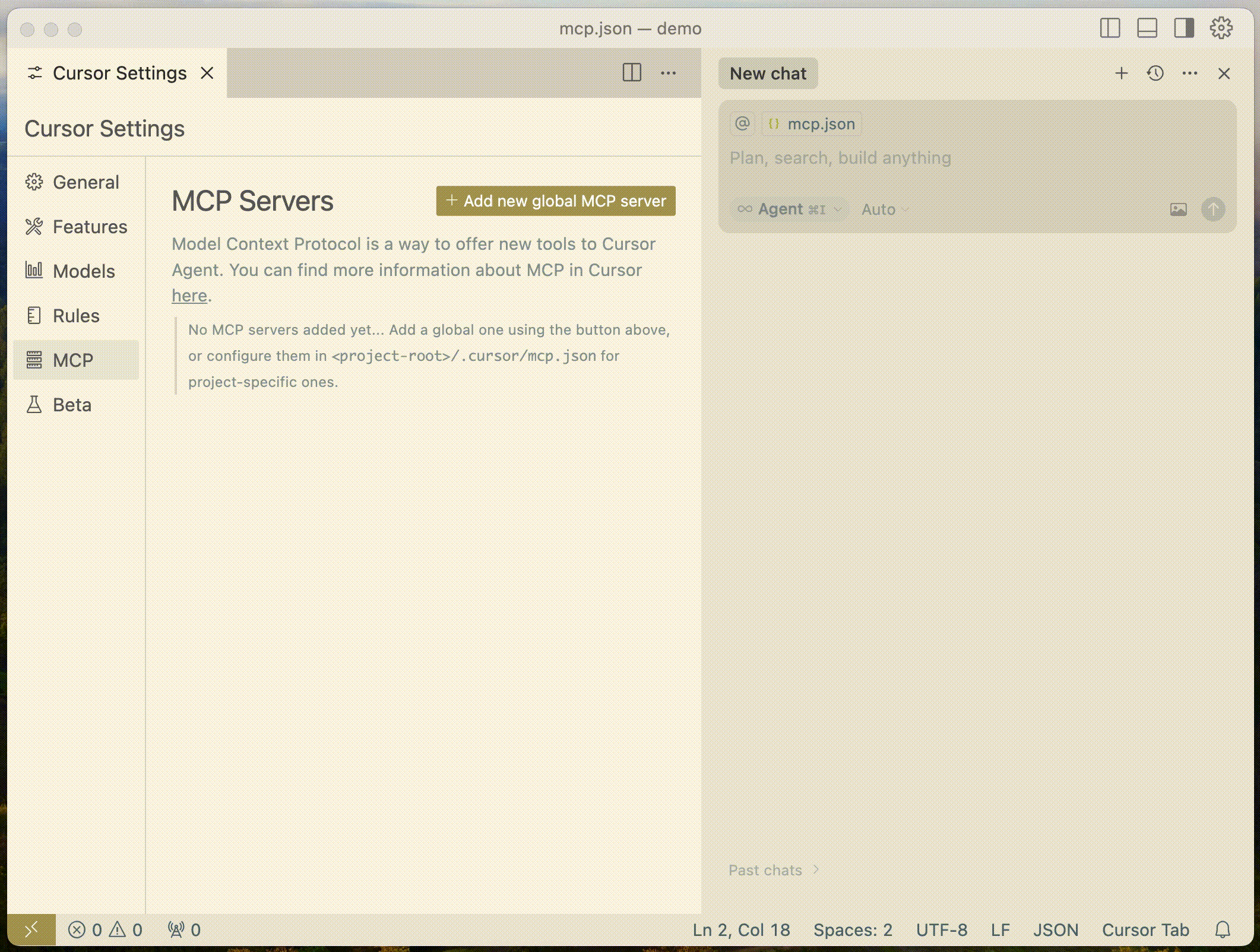Screen dimensions: 1260x952
Task: Toggle AI pane layout icon
Action: tap(1183, 28)
